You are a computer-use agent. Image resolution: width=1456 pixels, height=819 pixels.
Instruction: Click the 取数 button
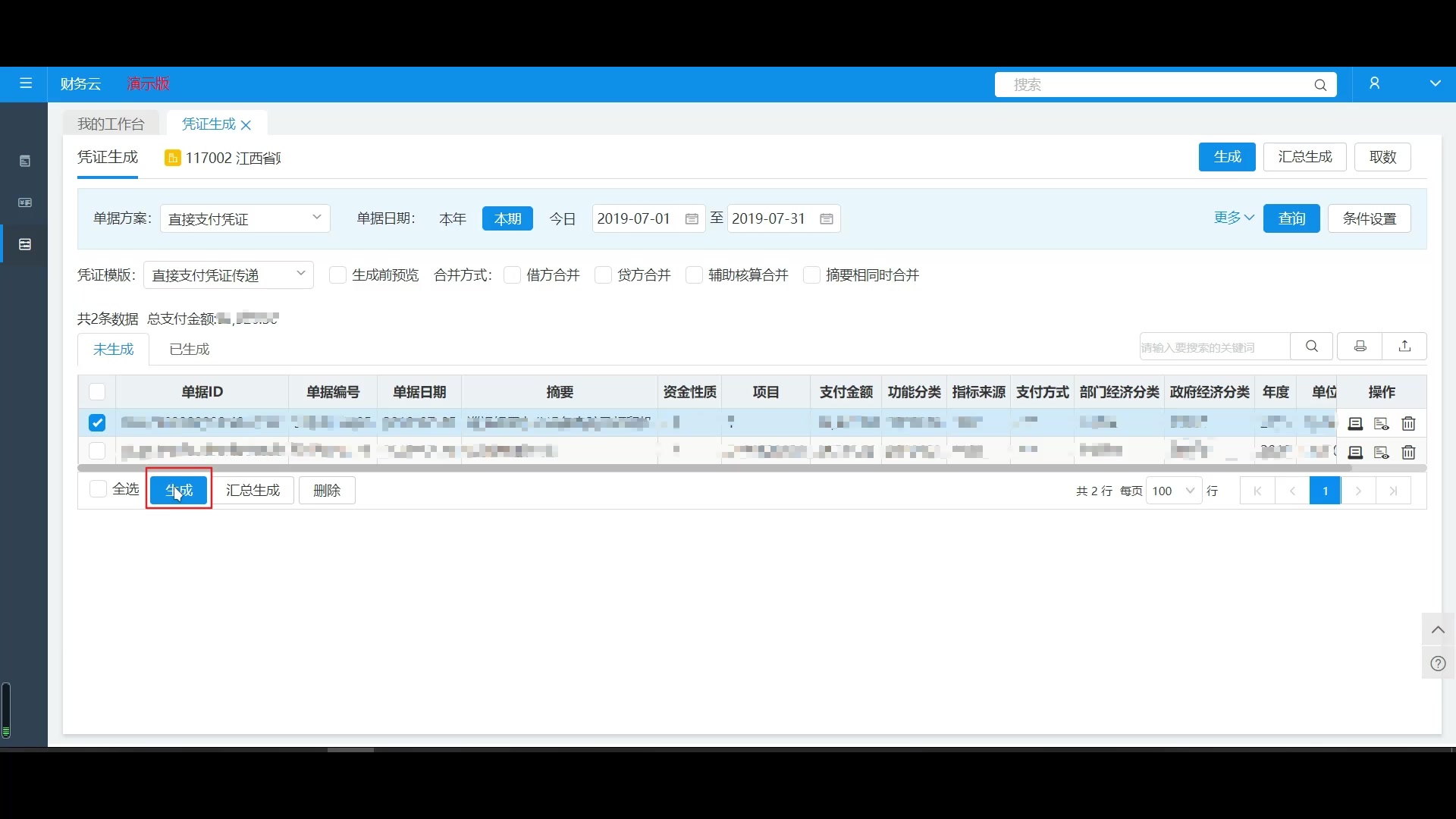(1382, 157)
